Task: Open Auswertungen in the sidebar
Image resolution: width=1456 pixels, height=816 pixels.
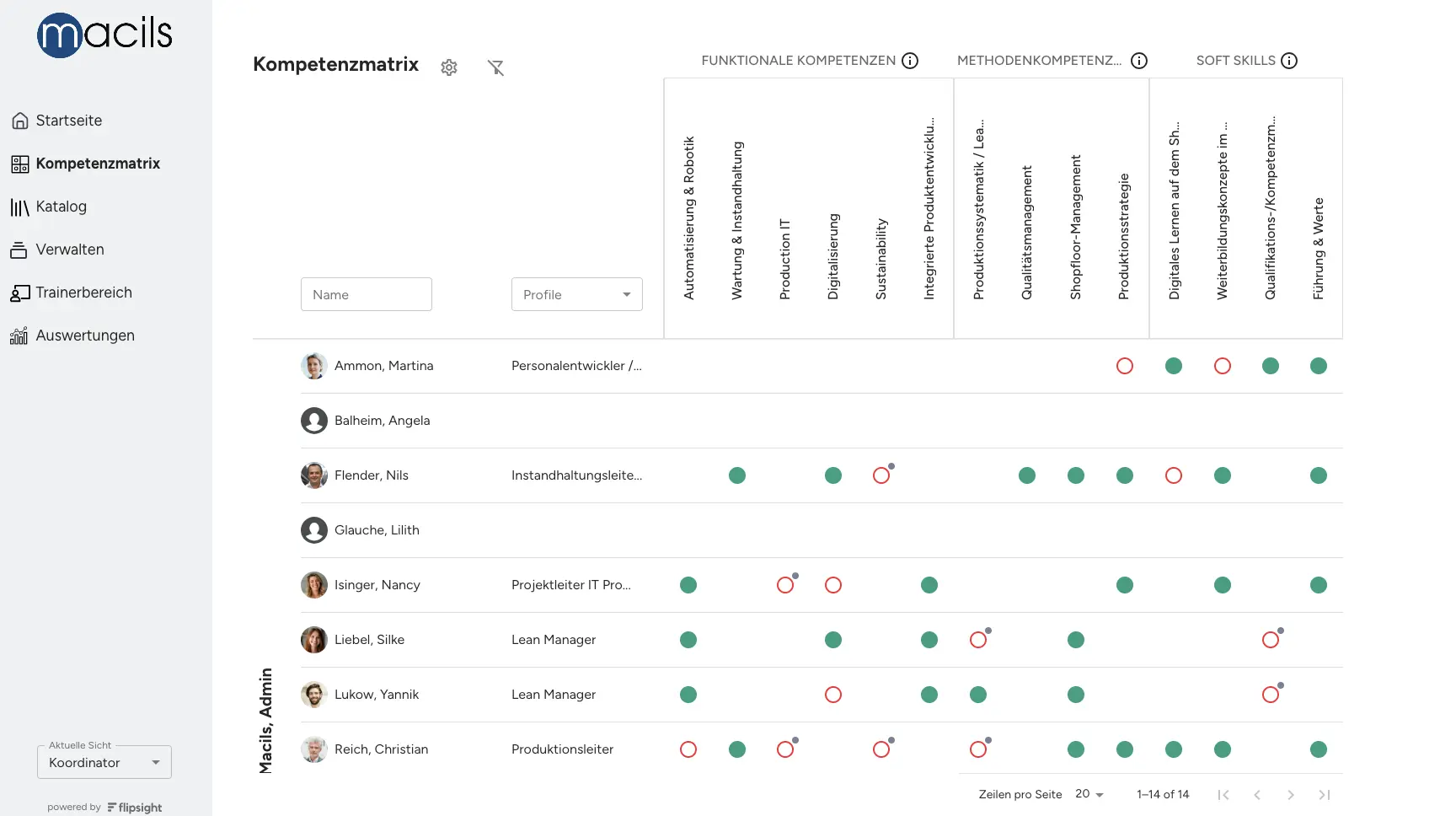Action: click(x=84, y=336)
